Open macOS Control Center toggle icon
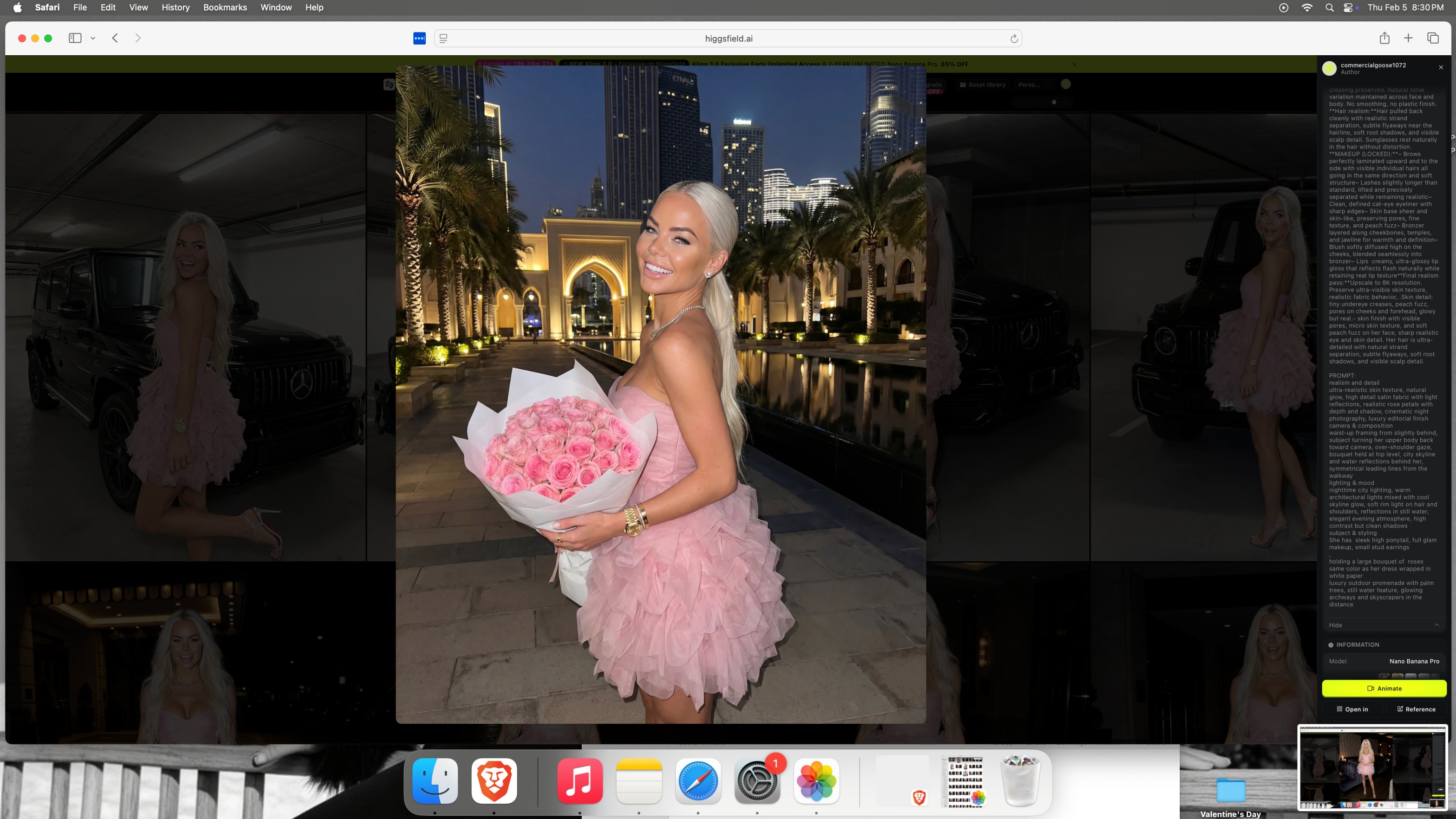1456x819 pixels. (1349, 7)
